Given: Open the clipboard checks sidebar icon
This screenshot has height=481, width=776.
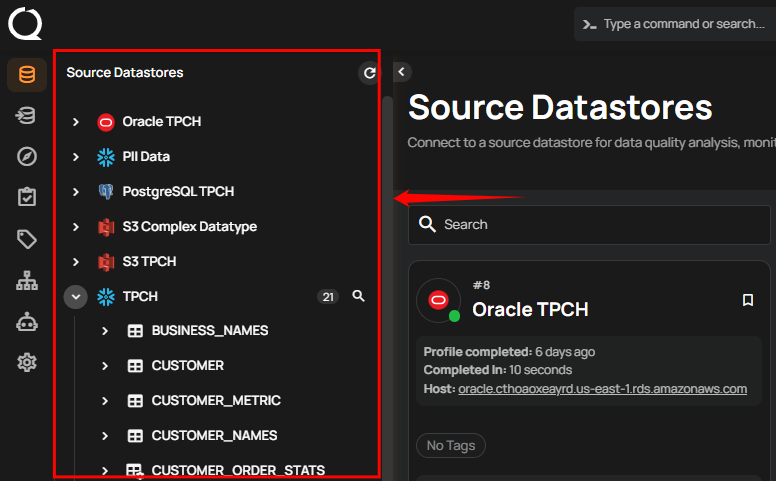Looking at the screenshot, I should (x=27, y=196).
